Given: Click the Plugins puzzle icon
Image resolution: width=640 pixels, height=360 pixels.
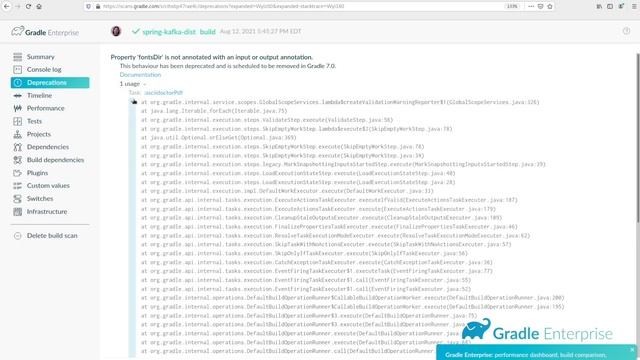Looking at the screenshot, I should (18, 173).
